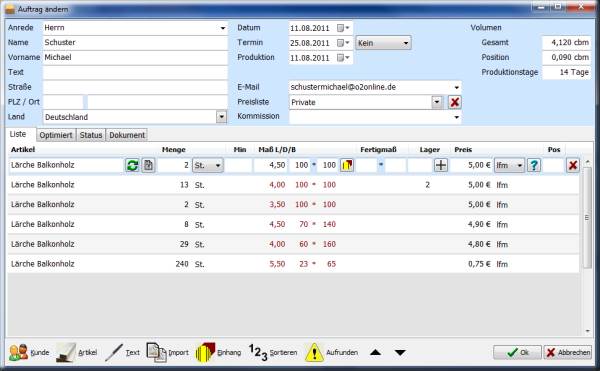Viewport: 600px width, 371px height.
Task: Click the Abbrechen button
Action: click(568, 352)
